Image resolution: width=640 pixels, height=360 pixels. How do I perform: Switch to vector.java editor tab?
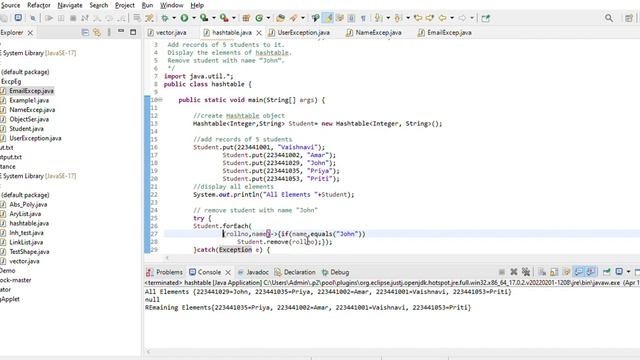(x=167, y=32)
